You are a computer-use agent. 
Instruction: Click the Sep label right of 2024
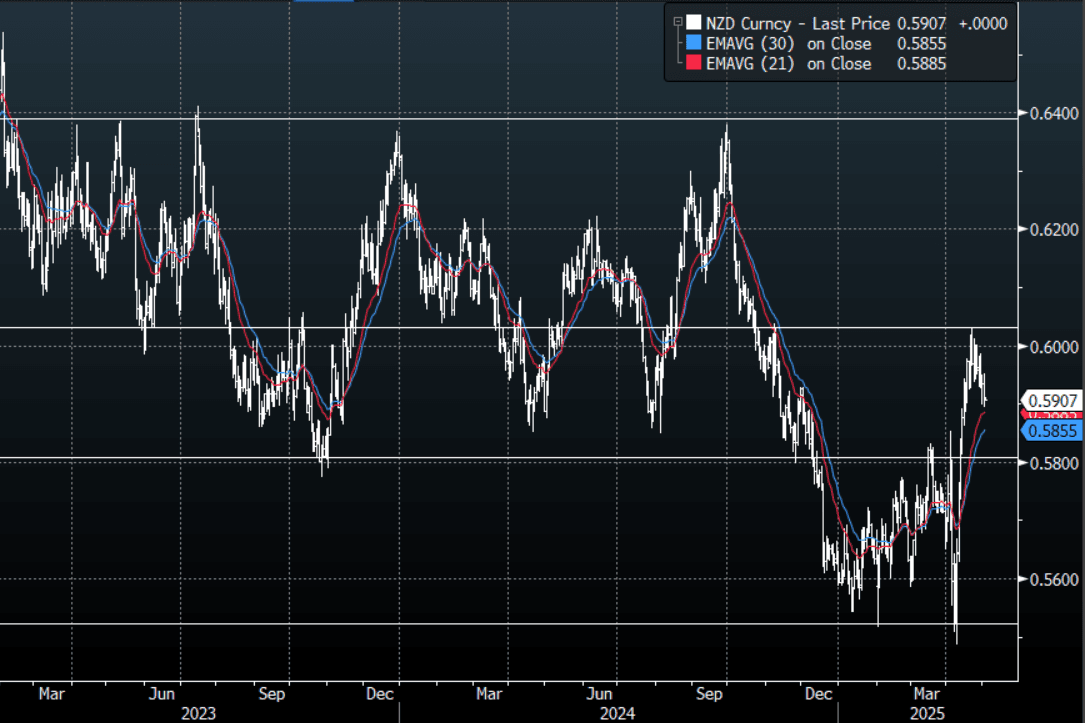(x=708, y=692)
